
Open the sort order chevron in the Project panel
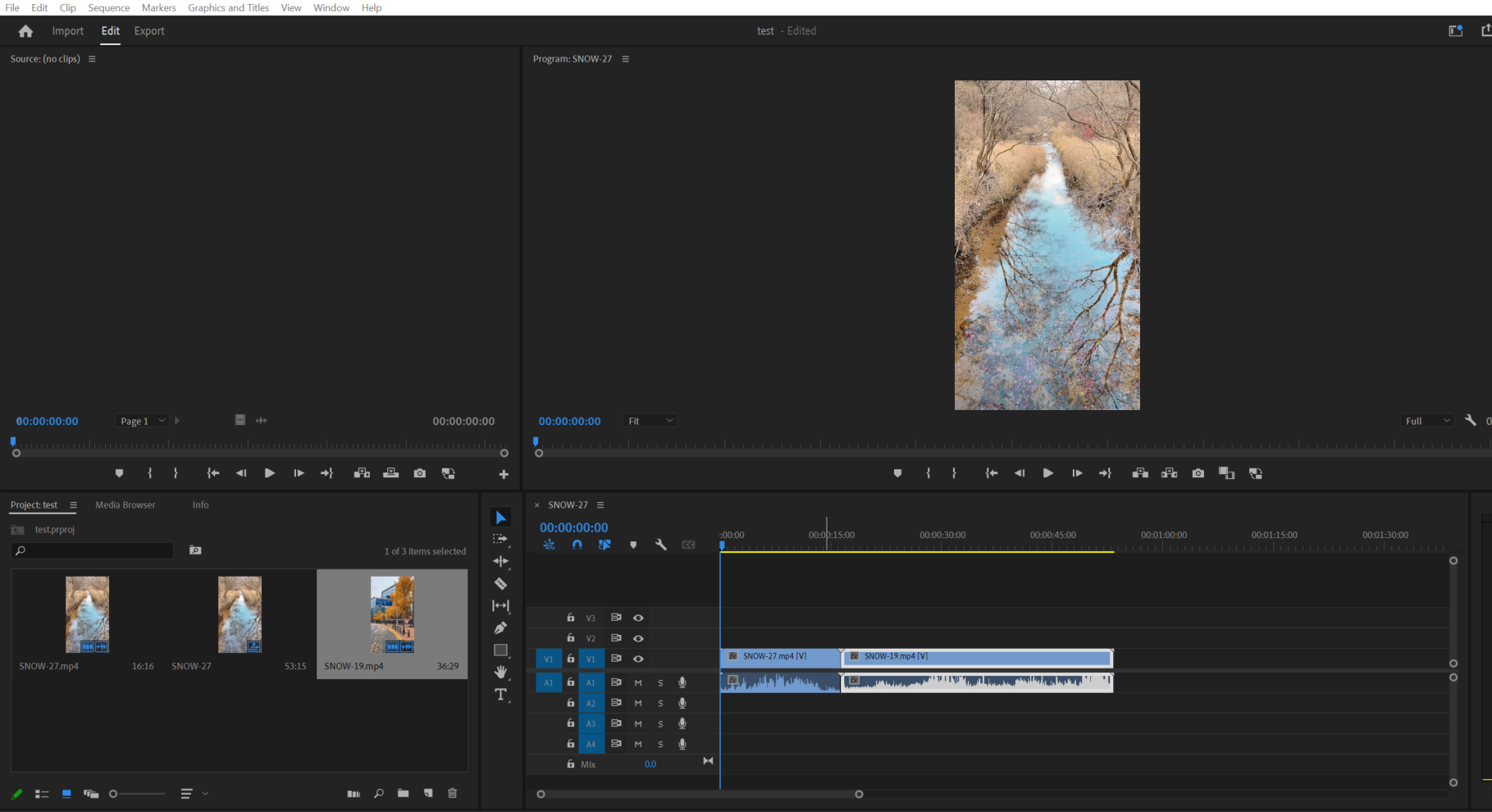(206, 793)
